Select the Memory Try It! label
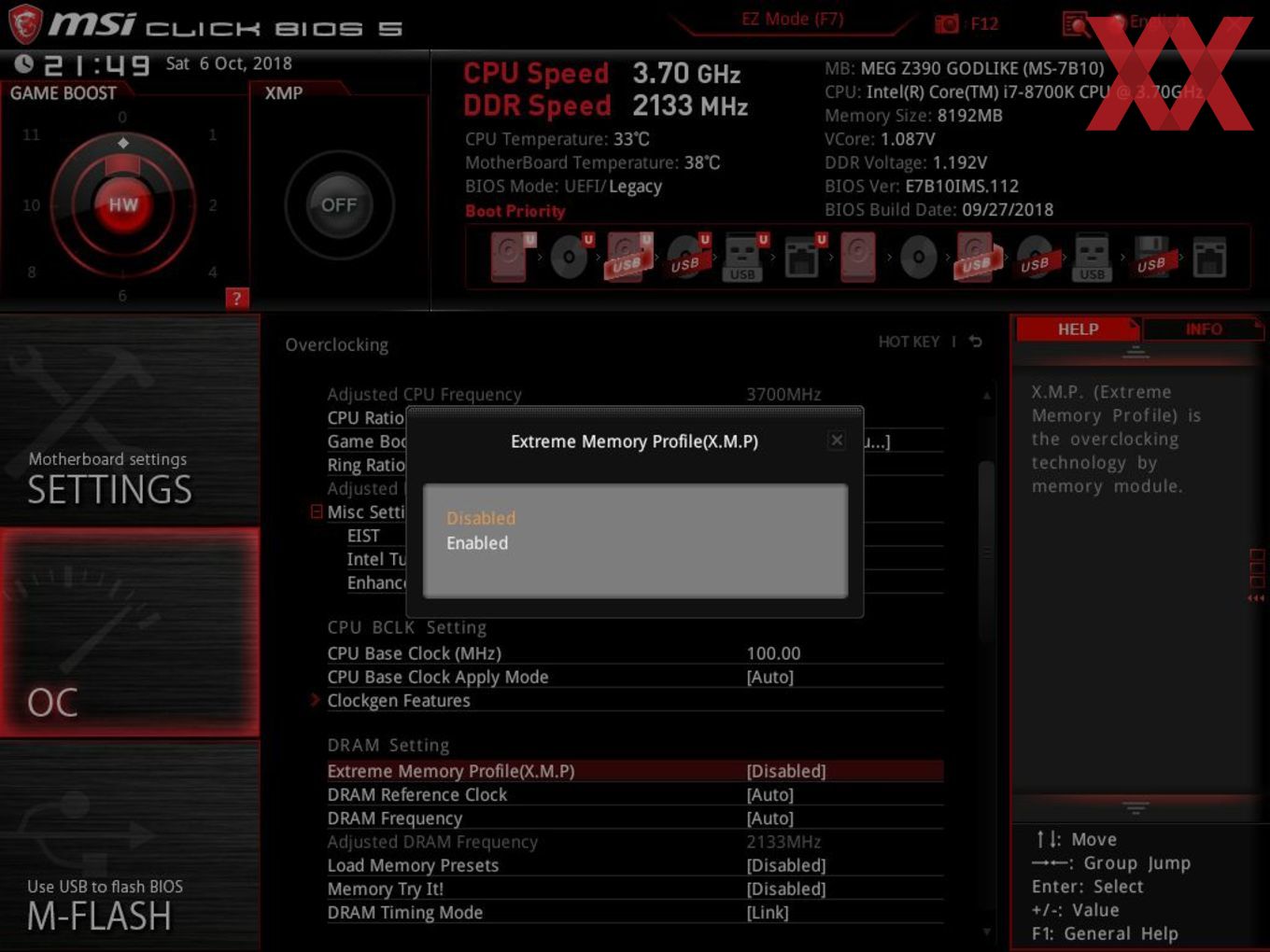Screen dimensions: 1270x952 386,889
